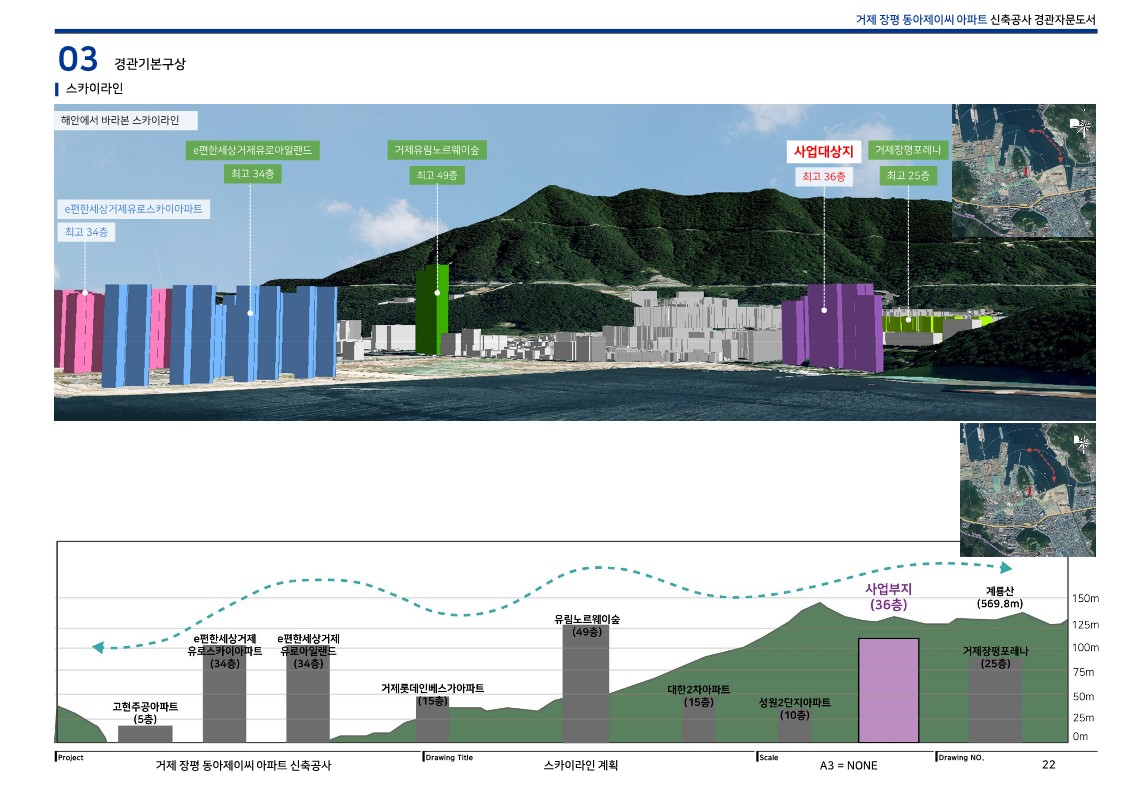Click the 해안에서 바라본 스카이라인 caption box
The height and width of the screenshot is (794, 1123).
coord(127,121)
